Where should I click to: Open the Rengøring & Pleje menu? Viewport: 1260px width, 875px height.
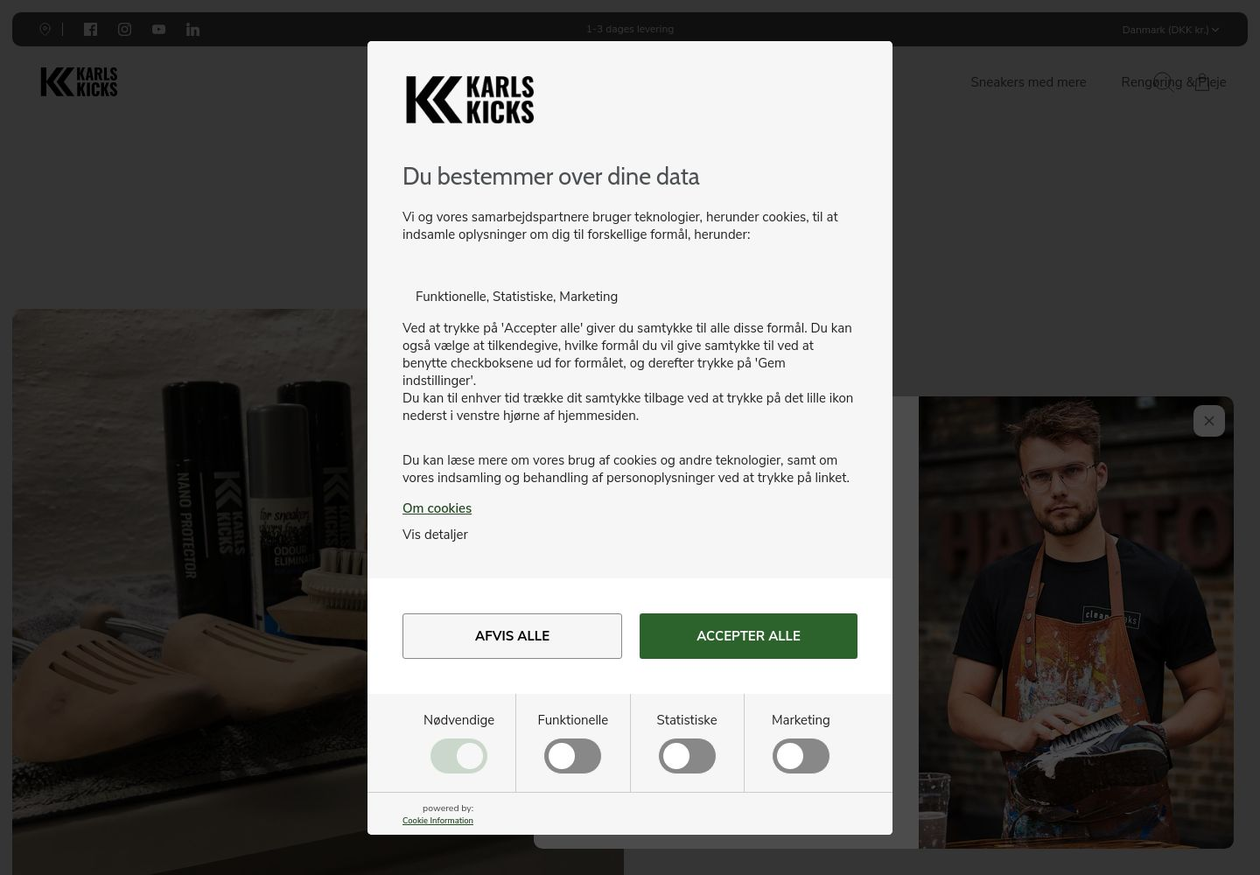pos(1173,82)
